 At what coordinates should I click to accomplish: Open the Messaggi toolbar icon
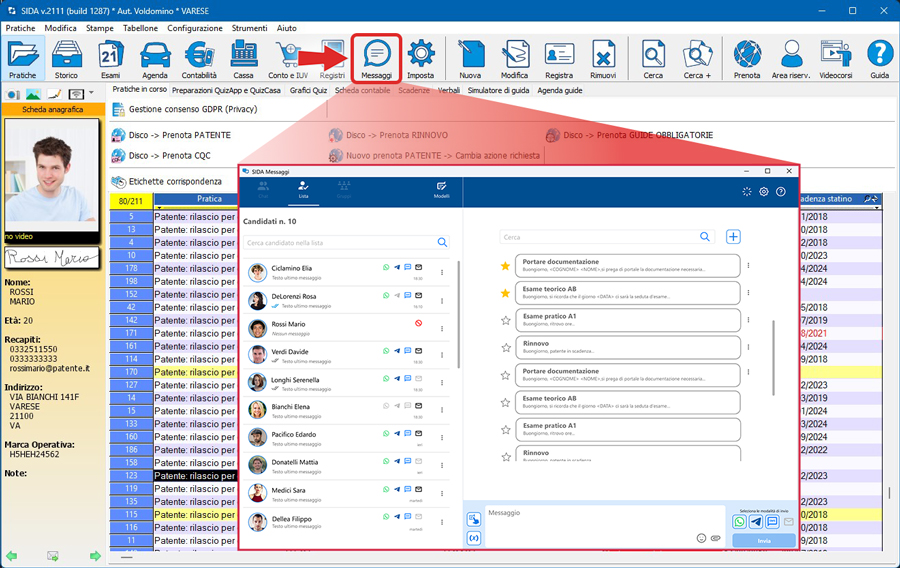coord(376,59)
